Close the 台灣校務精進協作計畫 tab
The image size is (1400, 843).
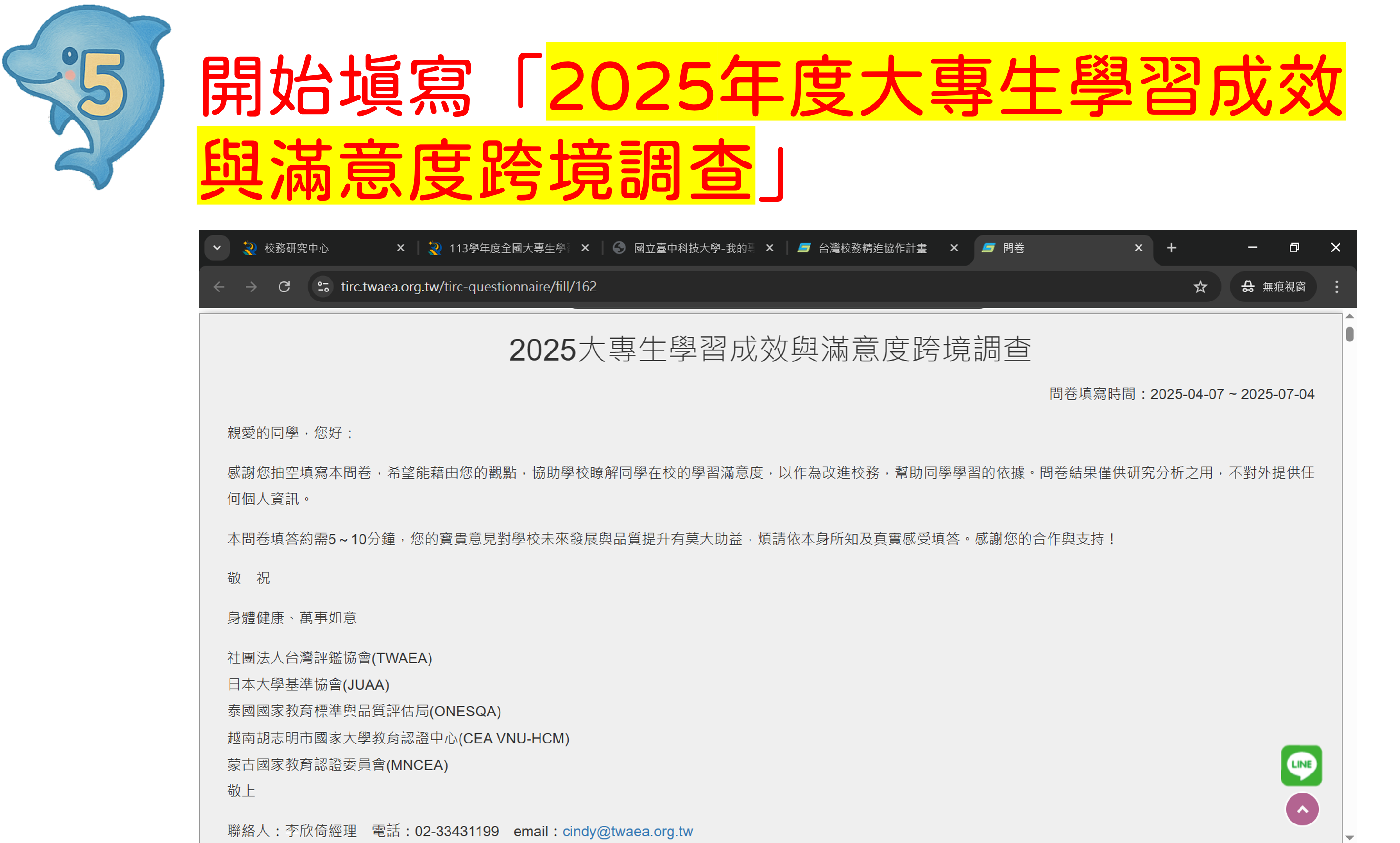tap(954, 248)
